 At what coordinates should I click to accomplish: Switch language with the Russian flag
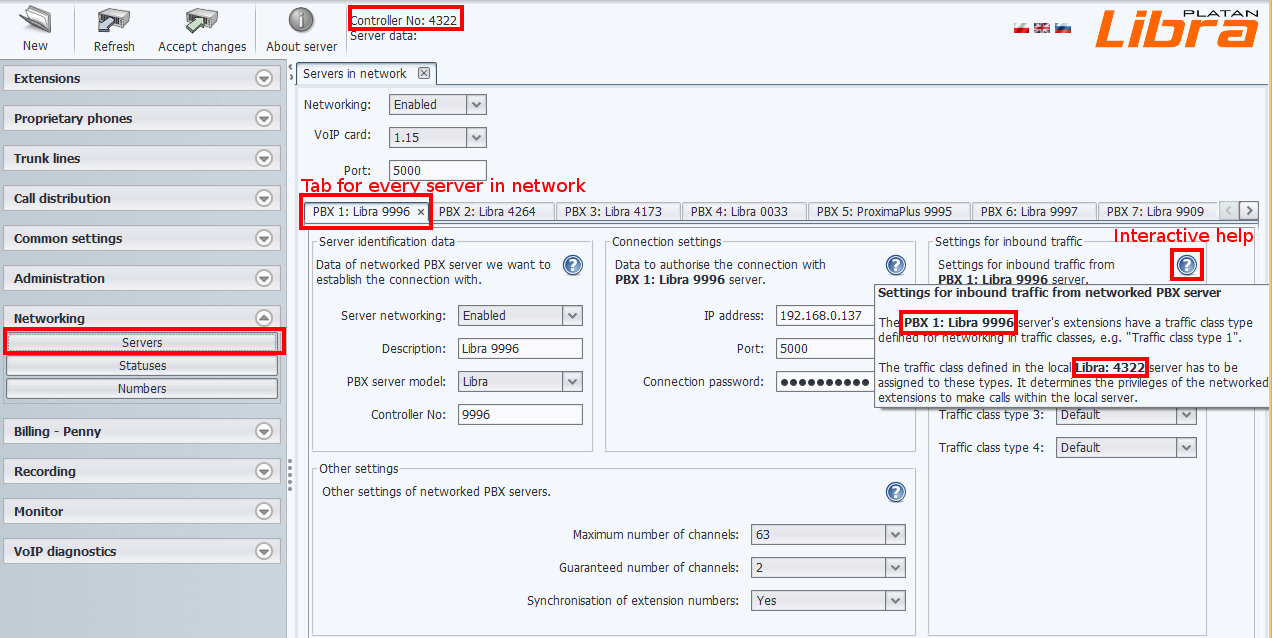1063,28
